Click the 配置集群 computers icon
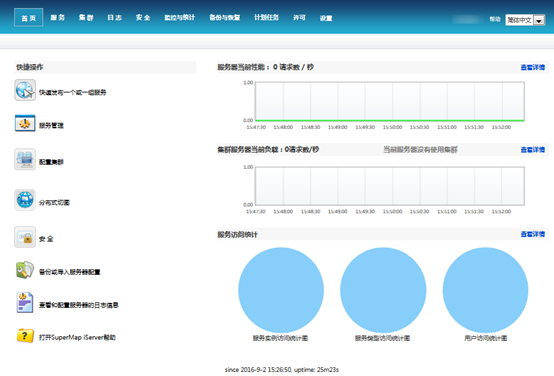 pyautogui.click(x=25, y=159)
